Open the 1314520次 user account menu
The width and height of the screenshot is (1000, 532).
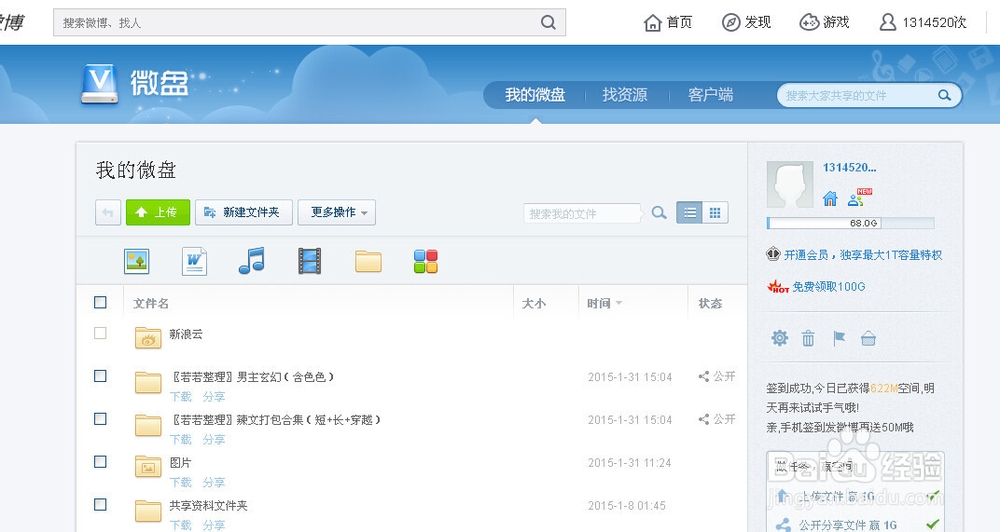click(x=923, y=22)
